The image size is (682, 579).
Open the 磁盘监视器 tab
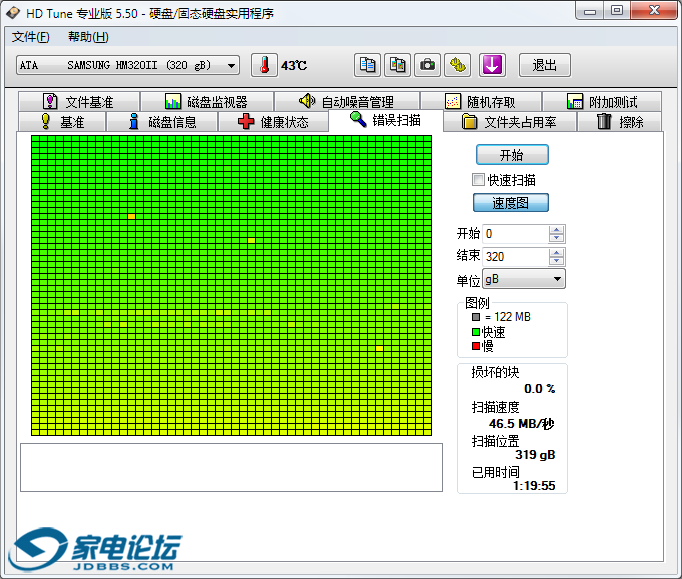(x=207, y=102)
